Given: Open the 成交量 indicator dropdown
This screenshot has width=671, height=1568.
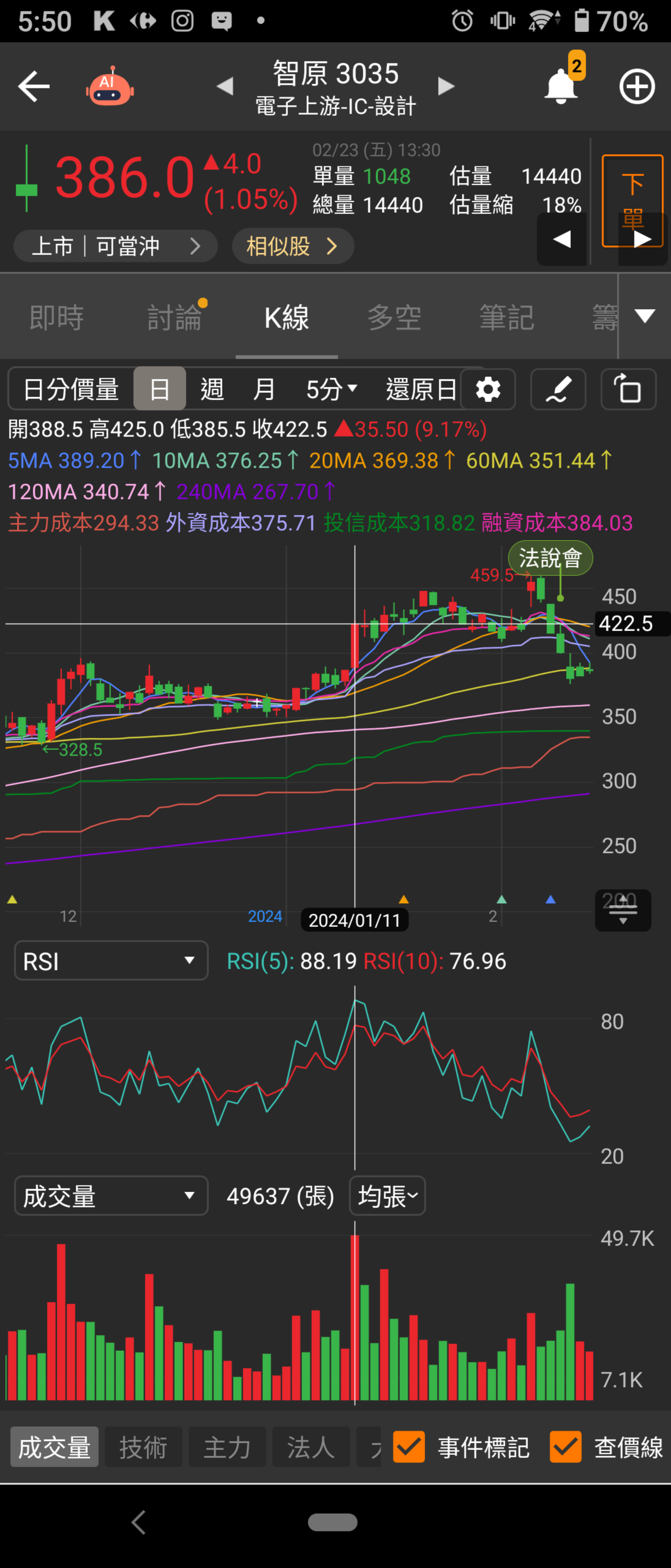Looking at the screenshot, I should click(111, 1196).
